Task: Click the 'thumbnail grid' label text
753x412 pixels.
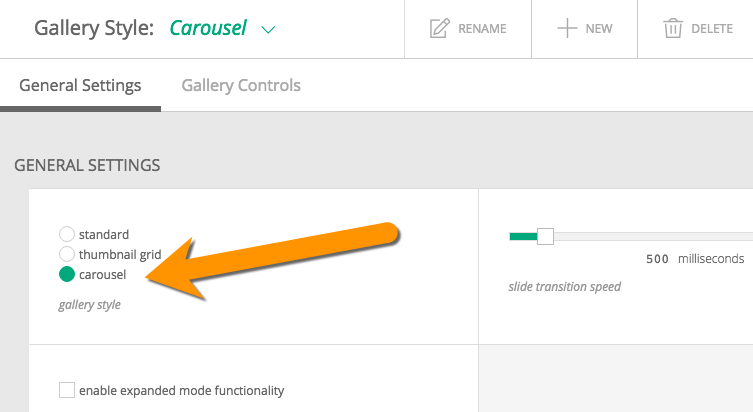Action: 120,254
